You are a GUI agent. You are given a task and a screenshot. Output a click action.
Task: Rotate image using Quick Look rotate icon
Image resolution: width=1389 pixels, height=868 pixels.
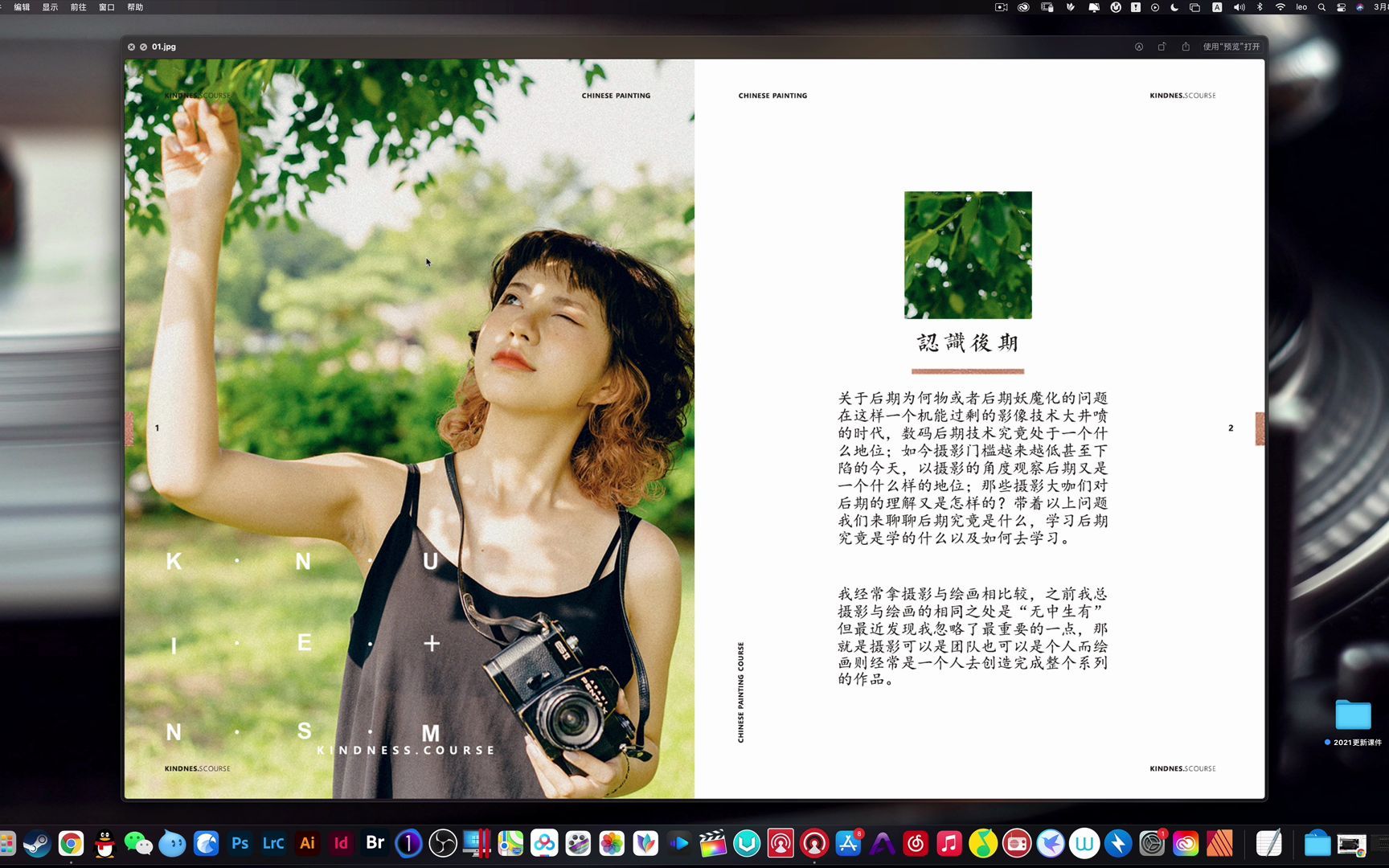tap(1162, 47)
